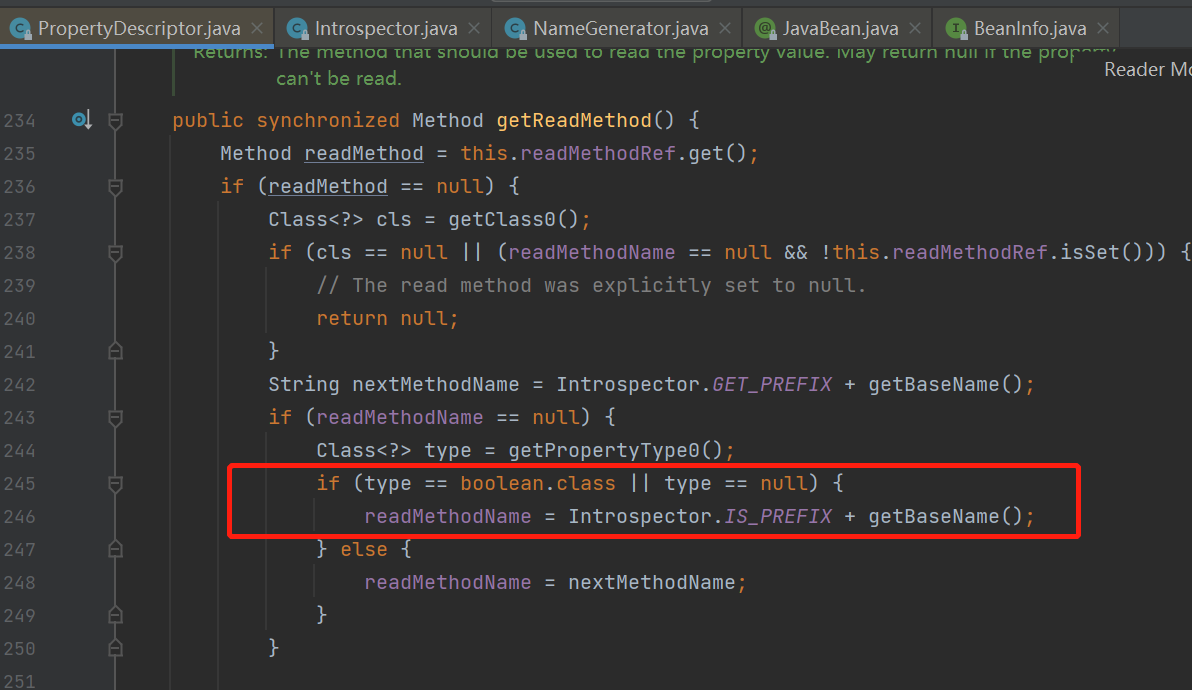
Task: Click line number 245 in gutter
Action: click(20, 484)
